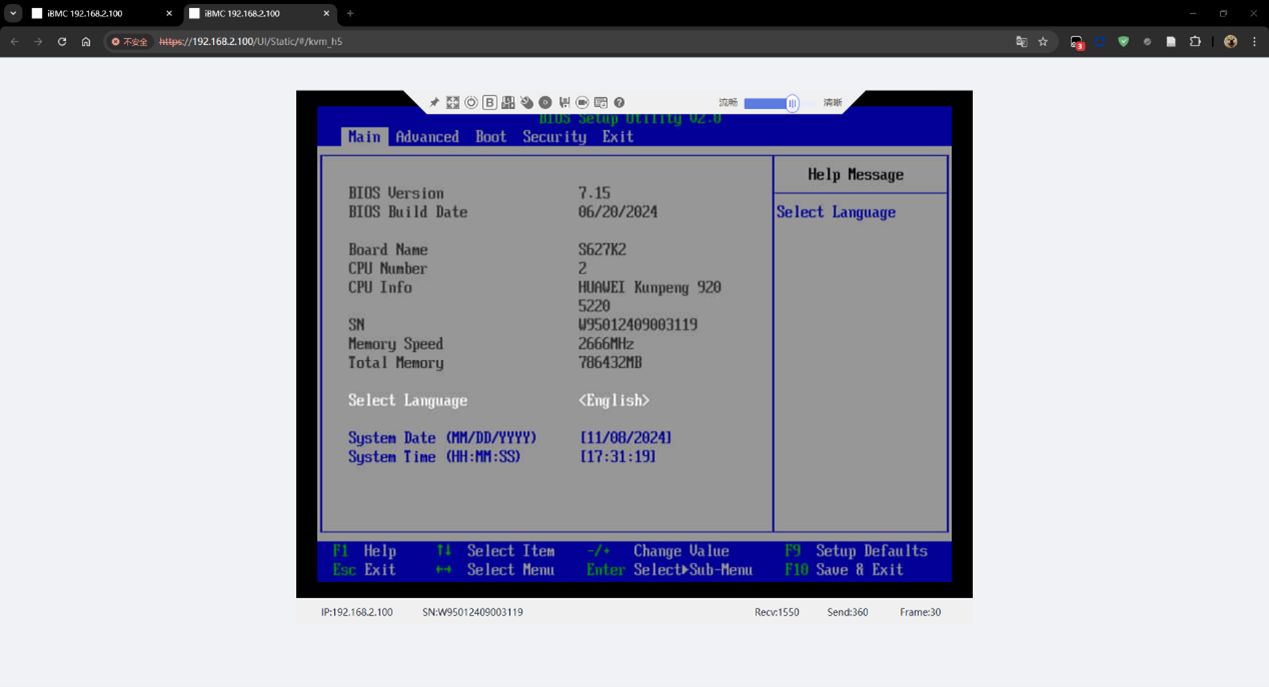Viewport: 1269px width, 687px height.
Task: Open a new browser tab with plus button
Action: tap(350, 14)
